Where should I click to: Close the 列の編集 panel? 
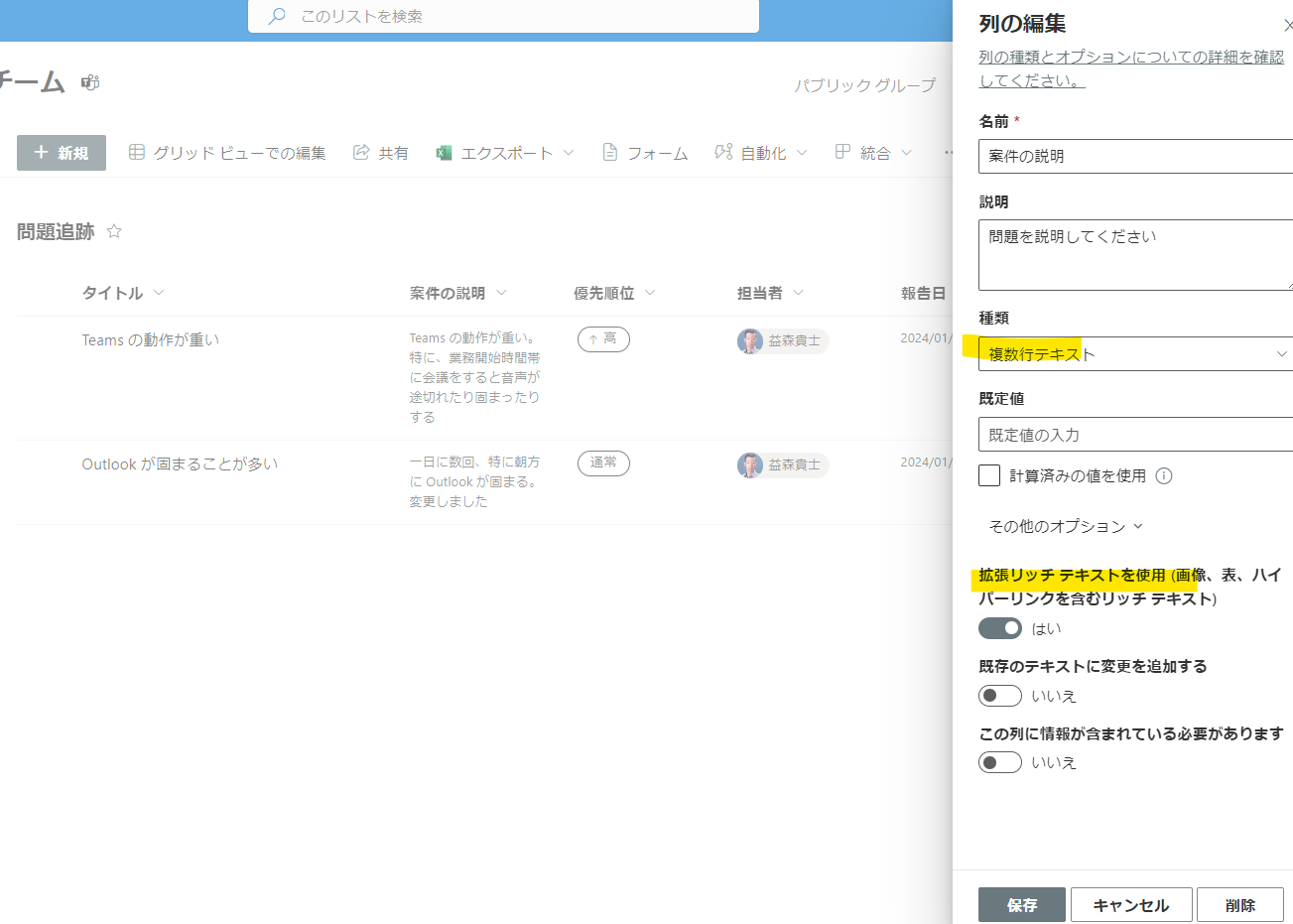pyautogui.click(x=1287, y=26)
